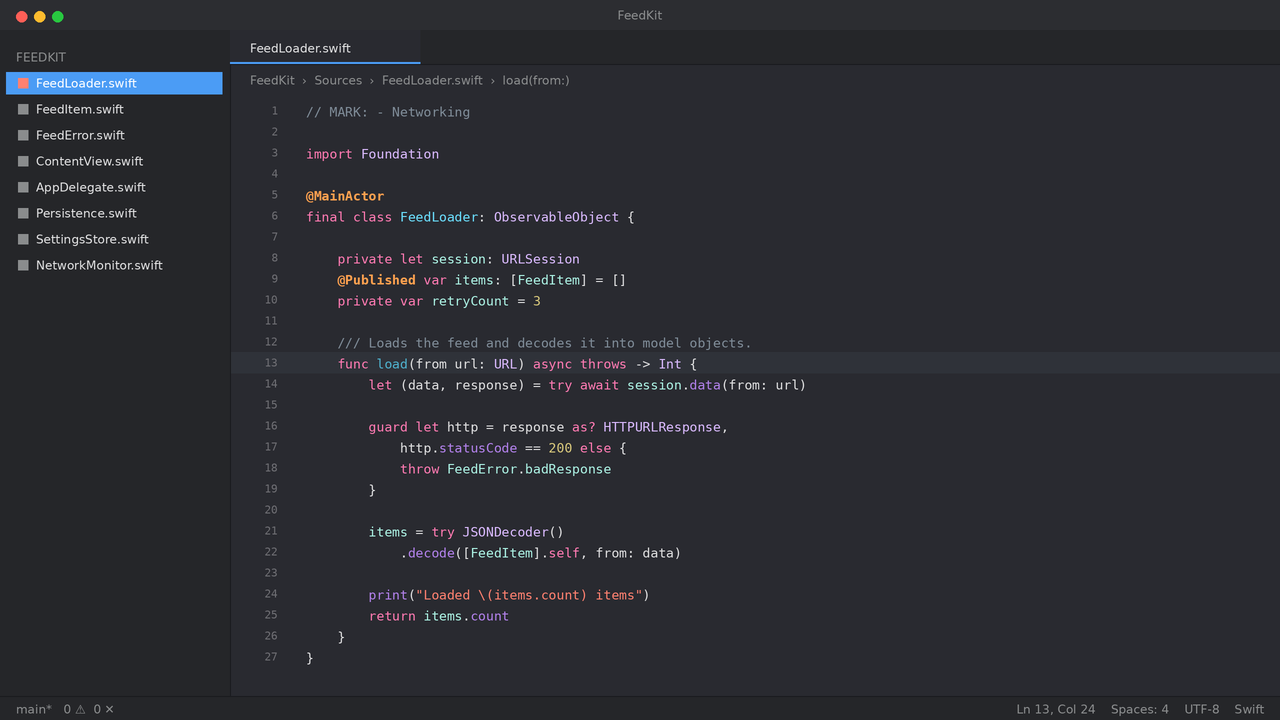The image size is (1280, 720).
Task: Click the Ln 13, Col 24 cursor position
Action: pos(1056,709)
